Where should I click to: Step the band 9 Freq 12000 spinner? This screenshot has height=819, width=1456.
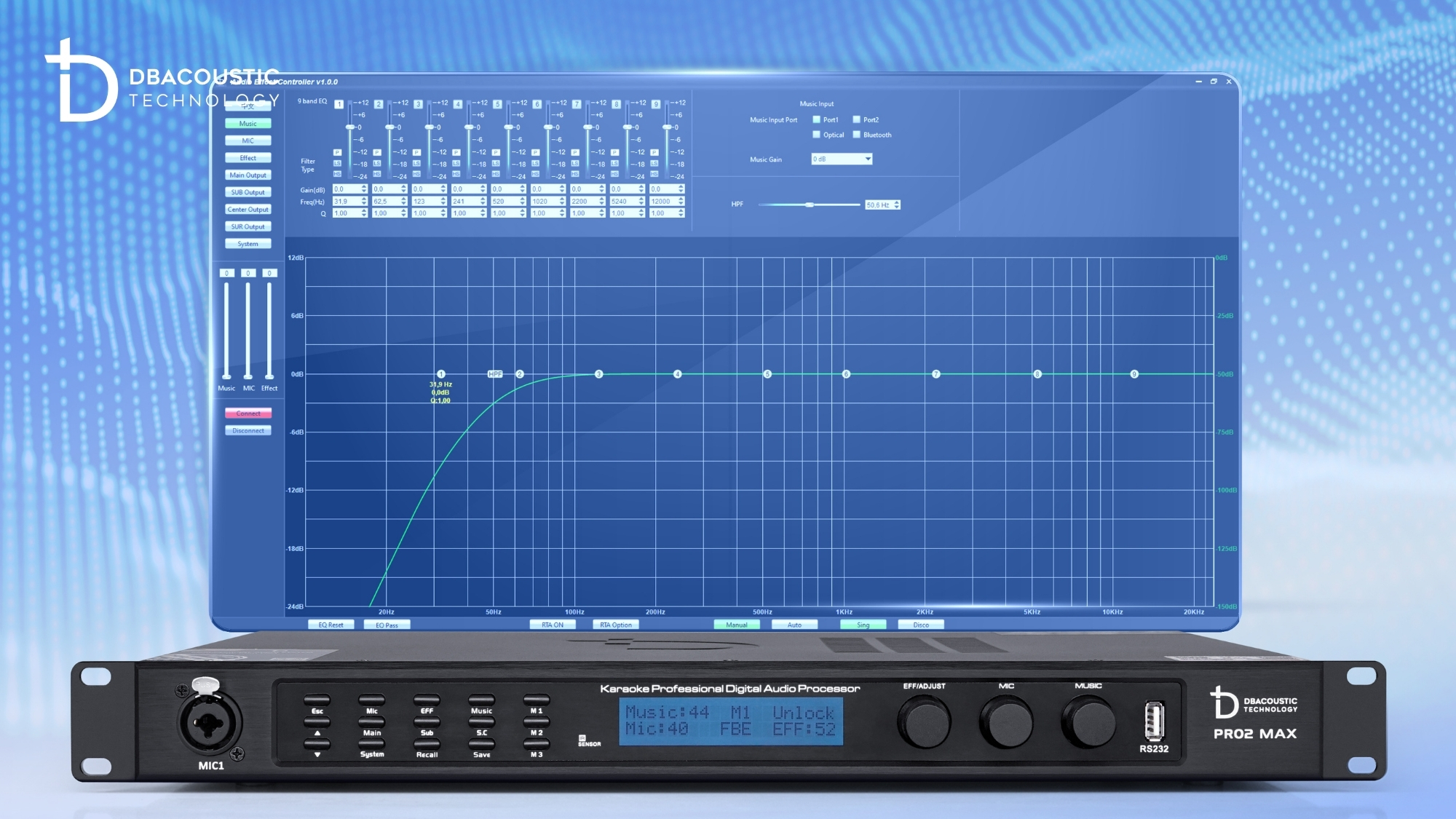click(681, 201)
